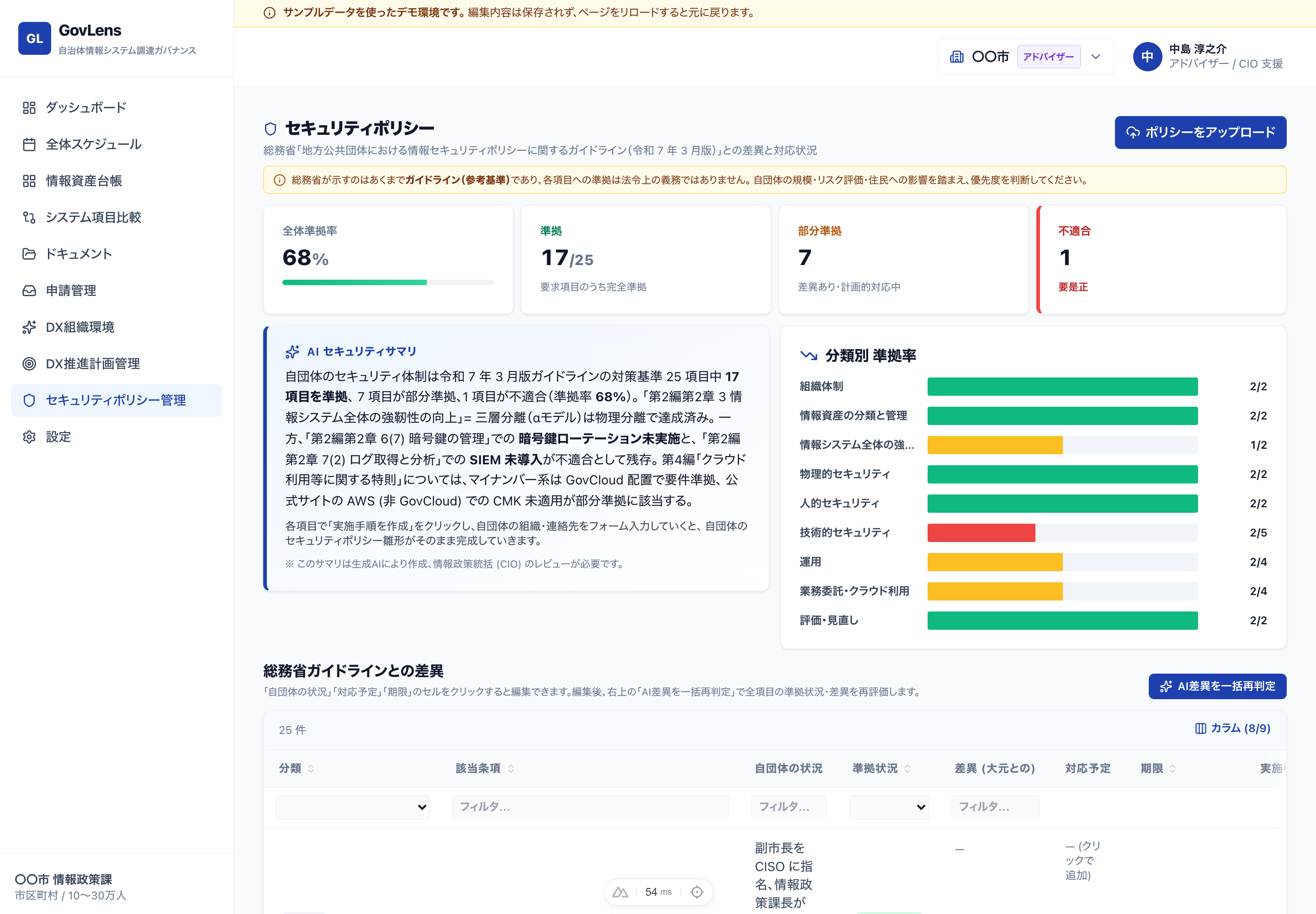Click 対応予定 cell ー (クリックで追加)
Screen dimensions: 1316x914
point(1083,861)
